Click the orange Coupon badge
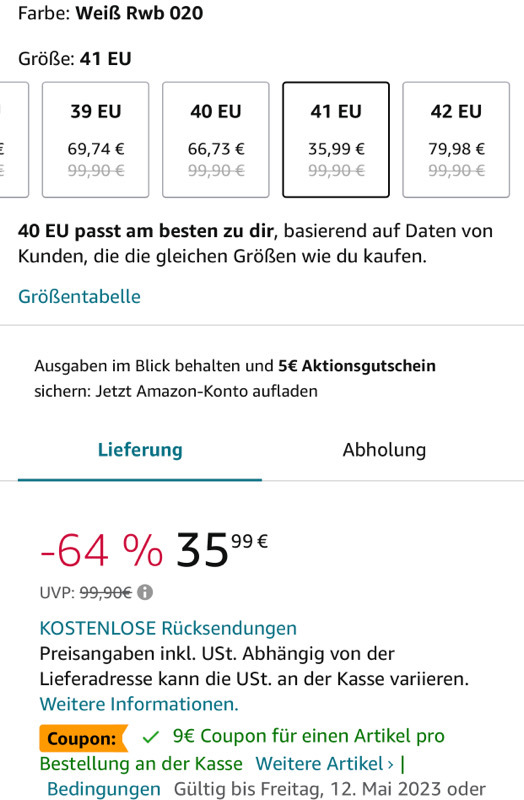 click(x=83, y=738)
